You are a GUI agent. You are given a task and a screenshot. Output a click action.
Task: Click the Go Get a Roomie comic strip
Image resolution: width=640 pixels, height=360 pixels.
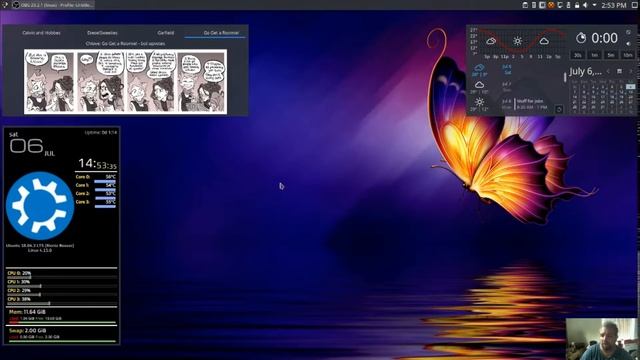[125, 82]
